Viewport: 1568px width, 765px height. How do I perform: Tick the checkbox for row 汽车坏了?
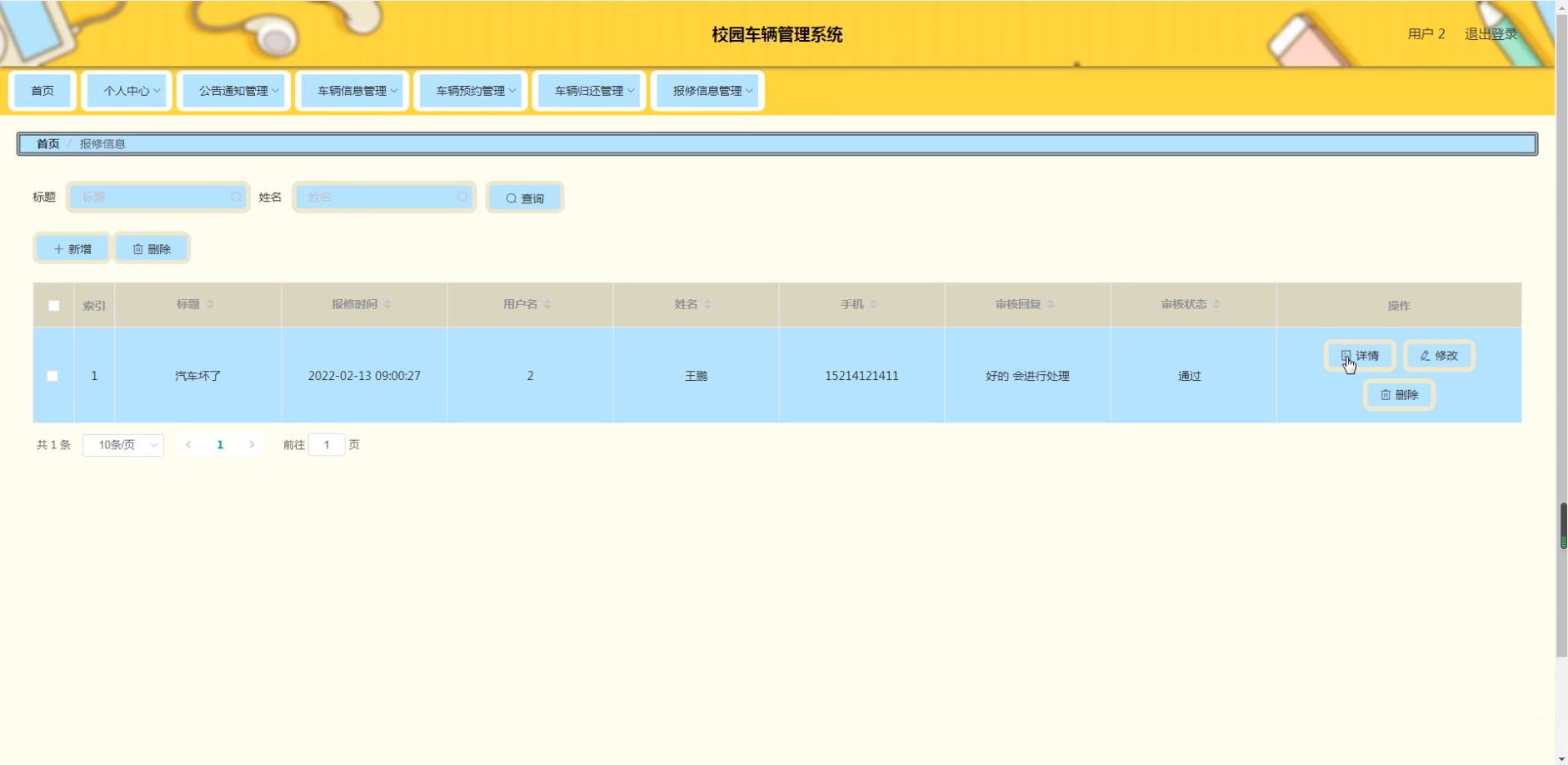coord(52,376)
